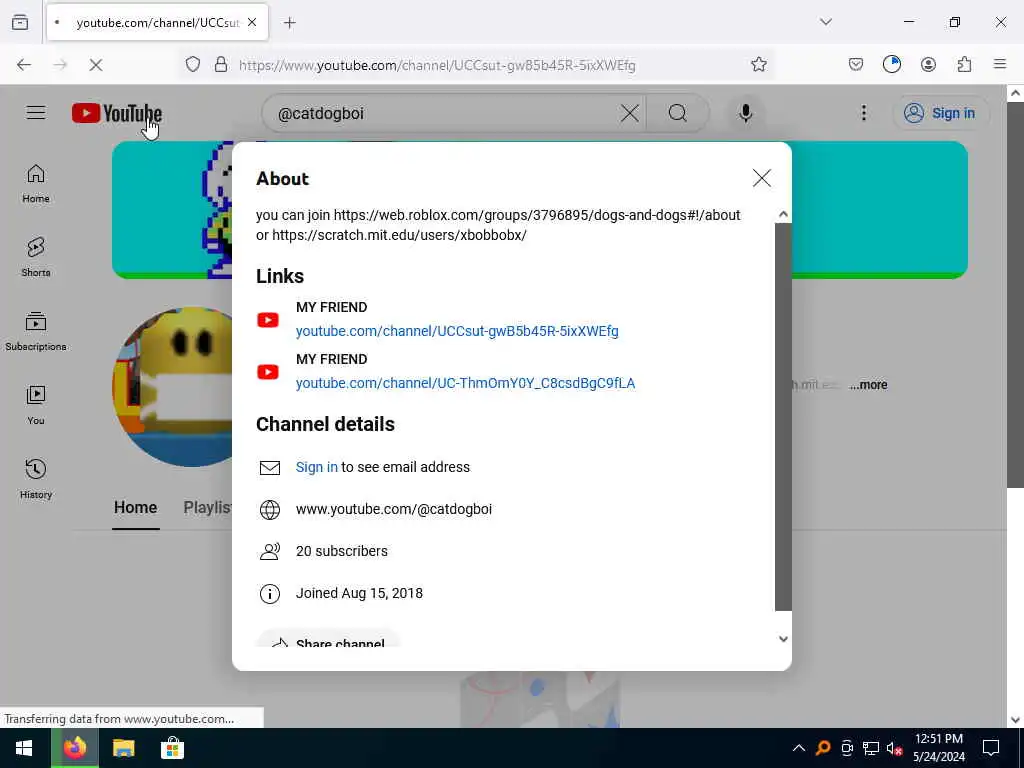Click the site padlock icon
This screenshot has width=1024, height=768.
221,64
